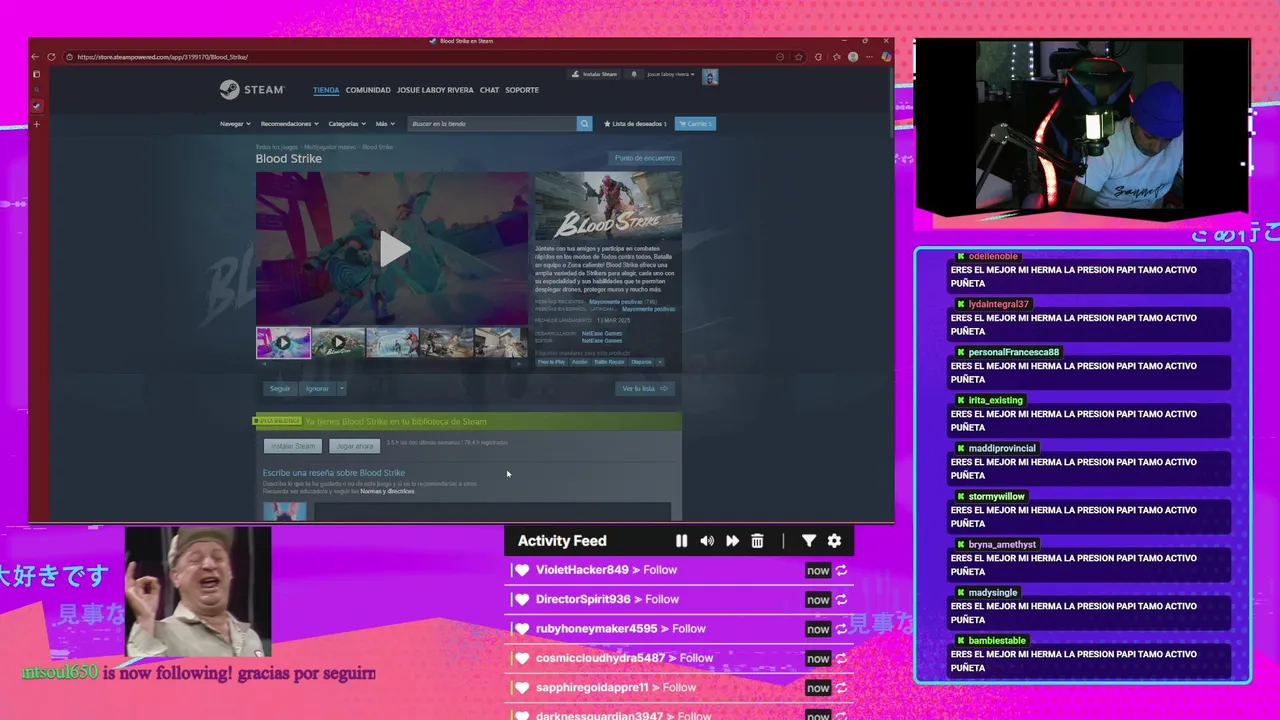Click the Mayormente positivas recent reviews link
This screenshot has width=1280, height=720.
(616, 302)
